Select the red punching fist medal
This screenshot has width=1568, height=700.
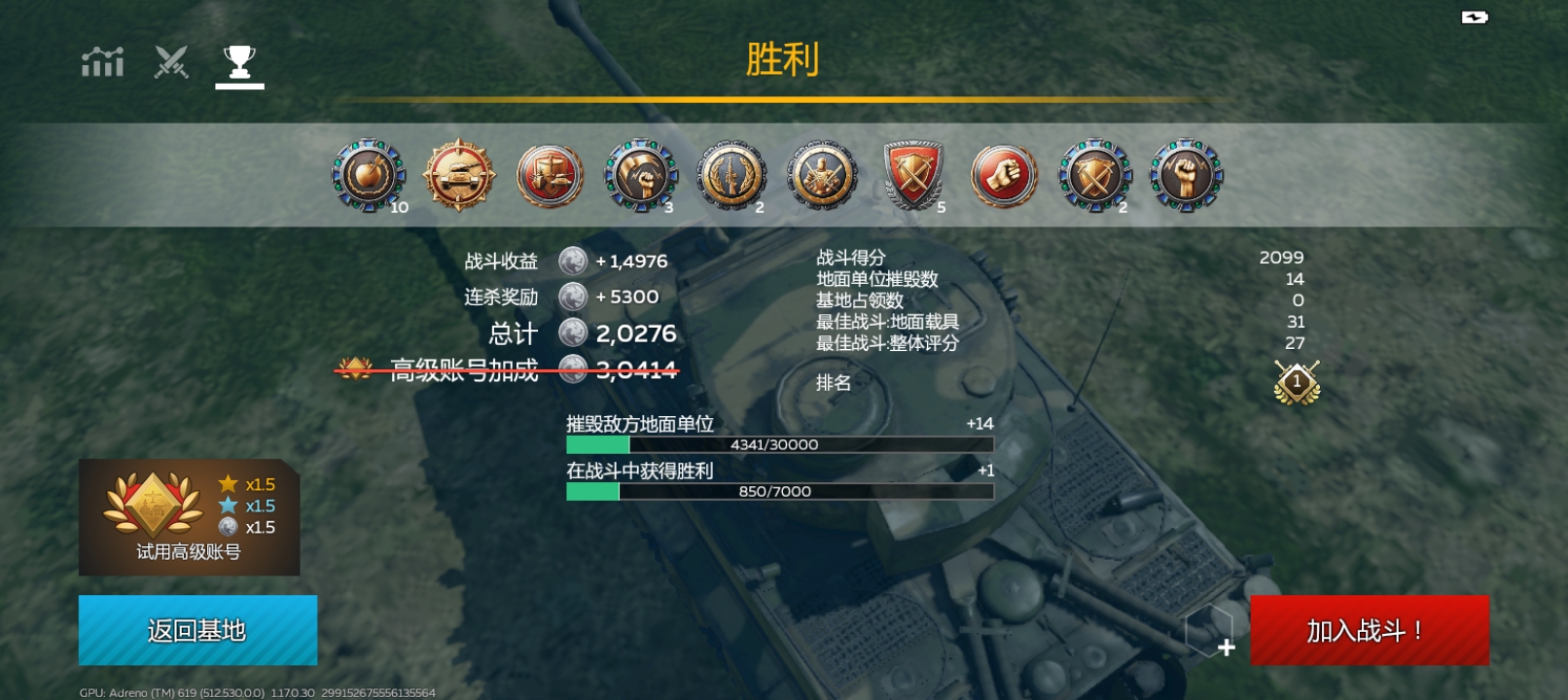[1004, 176]
